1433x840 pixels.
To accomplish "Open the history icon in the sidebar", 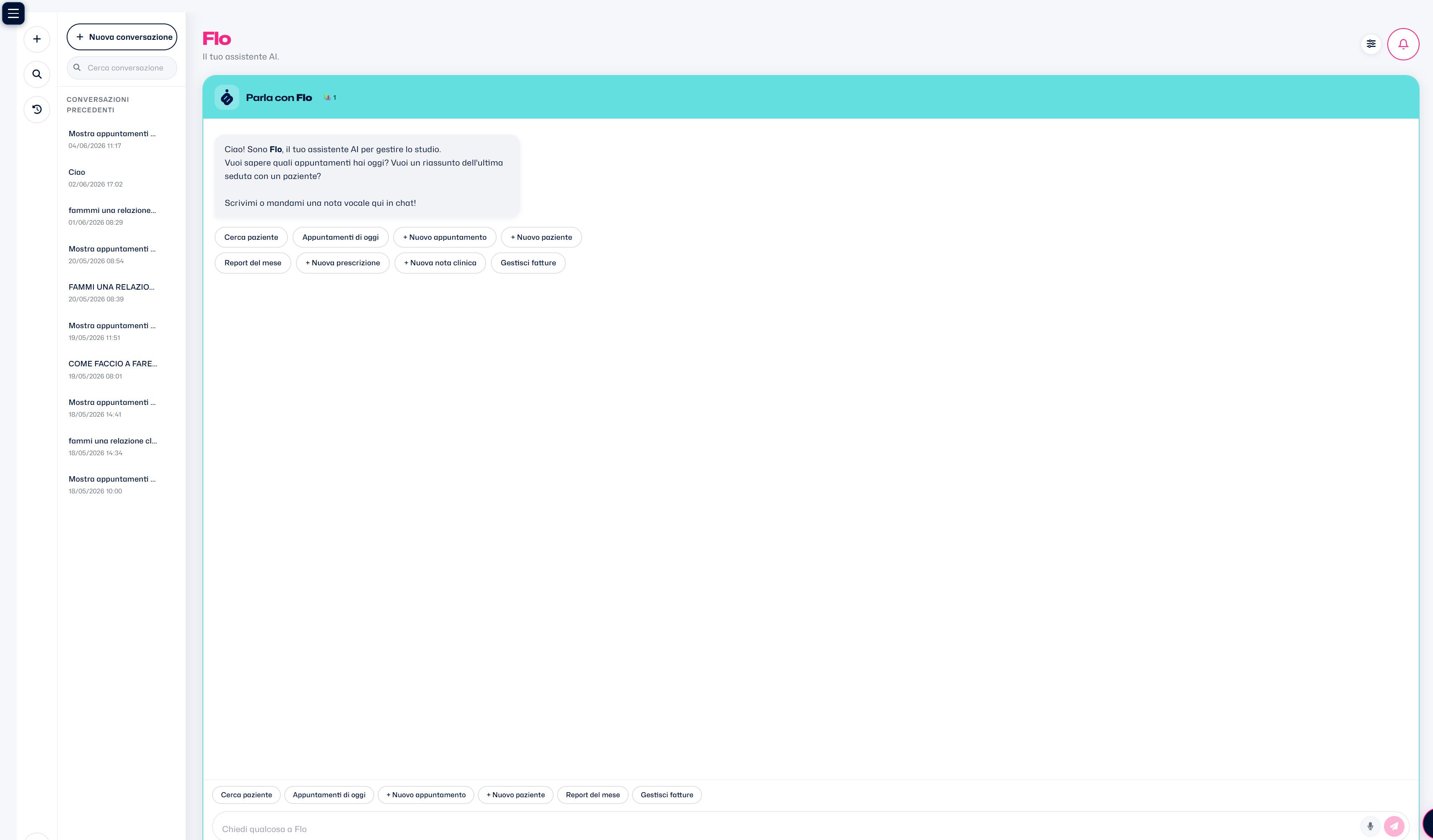I will coord(37,109).
